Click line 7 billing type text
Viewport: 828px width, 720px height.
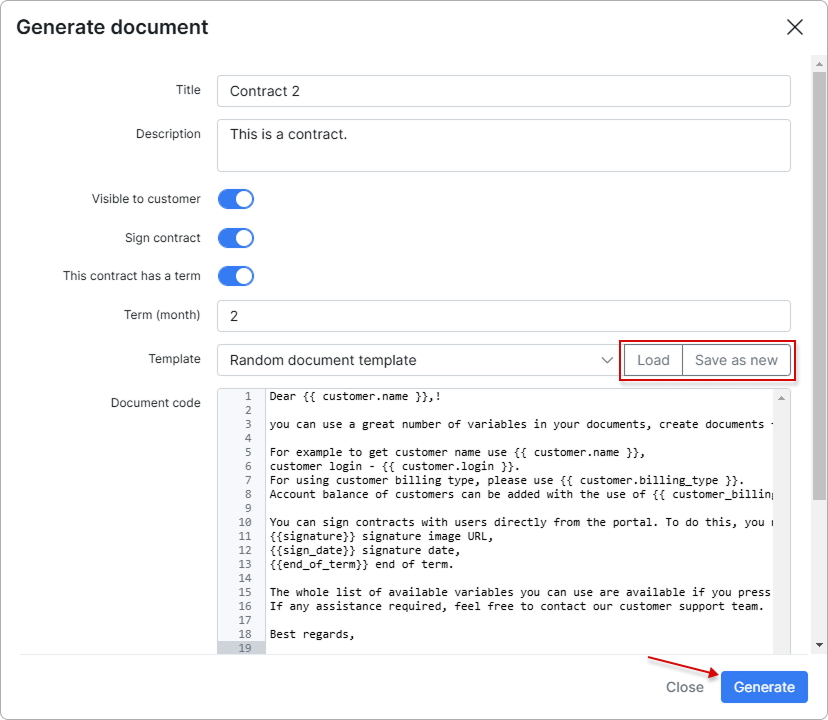coord(506,480)
